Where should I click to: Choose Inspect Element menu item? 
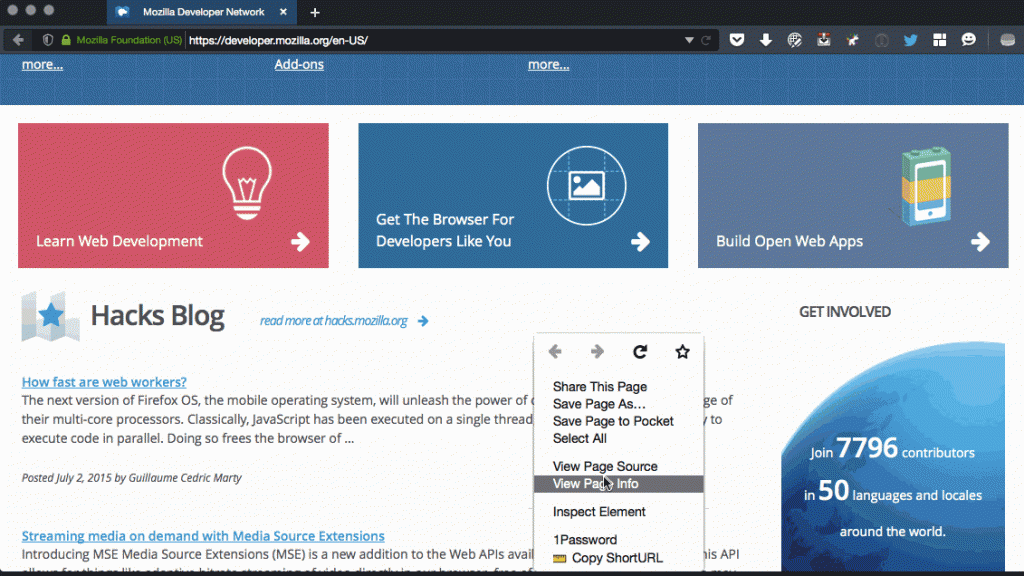(x=618, y=511)
